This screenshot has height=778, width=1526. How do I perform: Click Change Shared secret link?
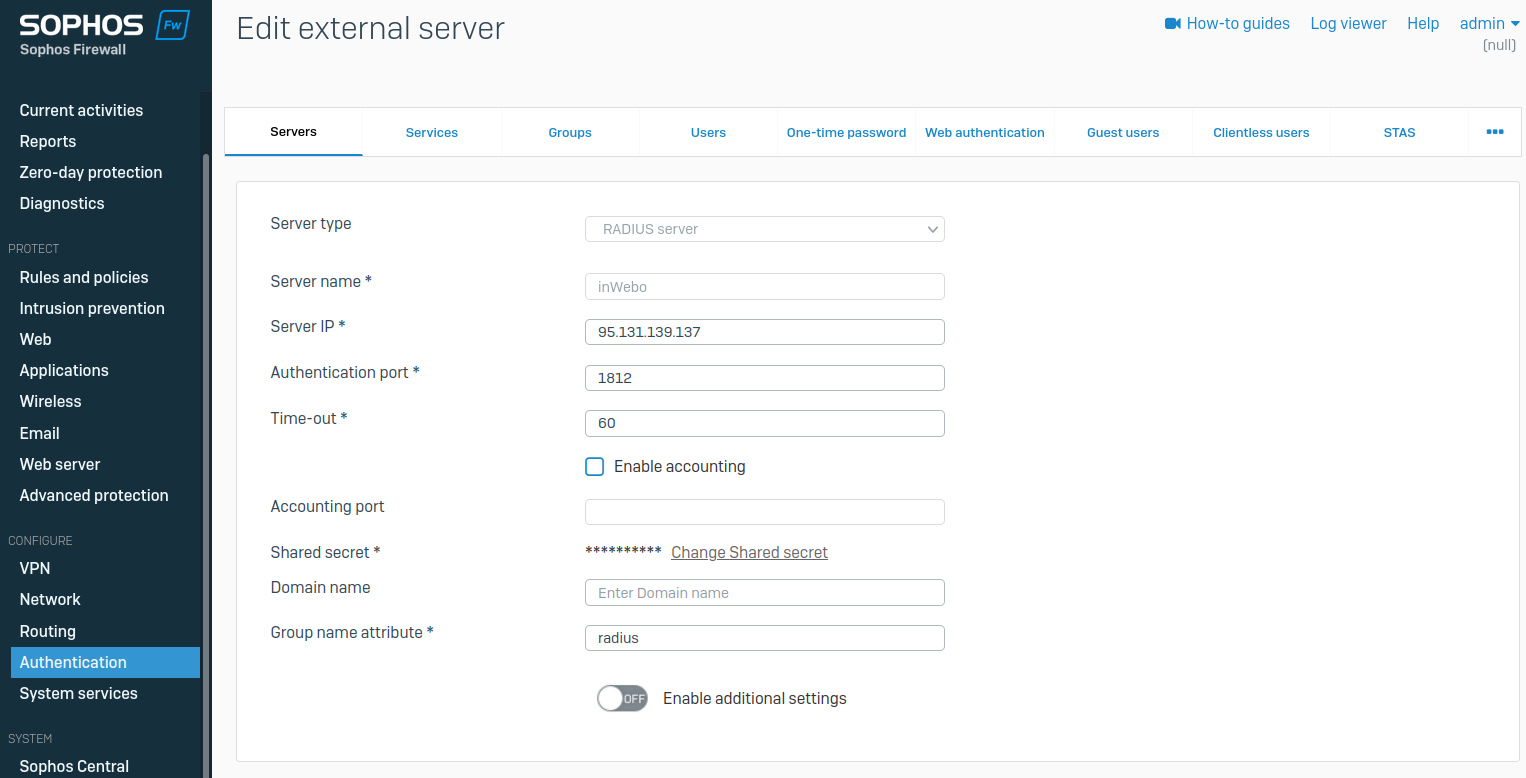pos(749,551)
